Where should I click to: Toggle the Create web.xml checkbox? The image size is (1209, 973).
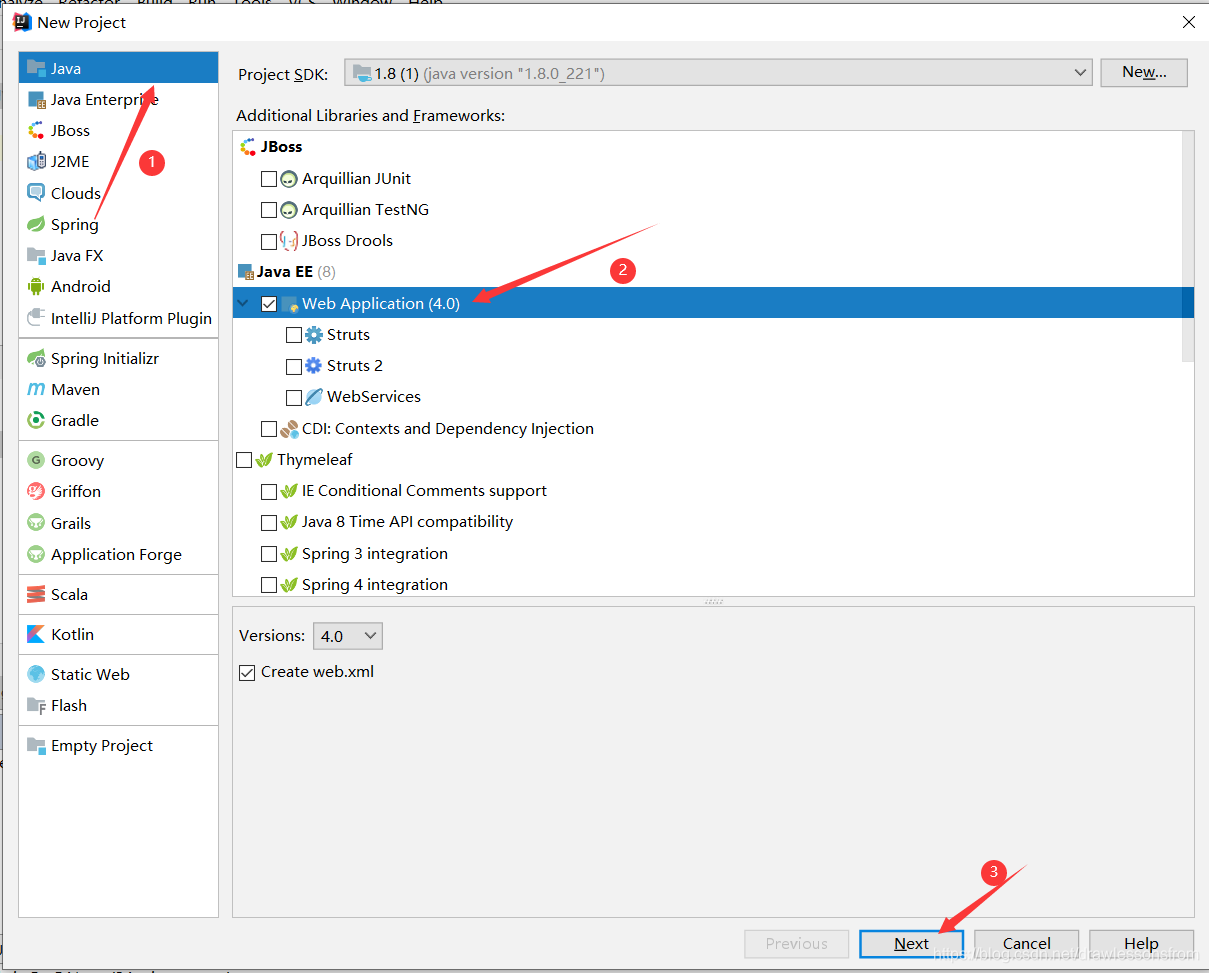(247, 672)
